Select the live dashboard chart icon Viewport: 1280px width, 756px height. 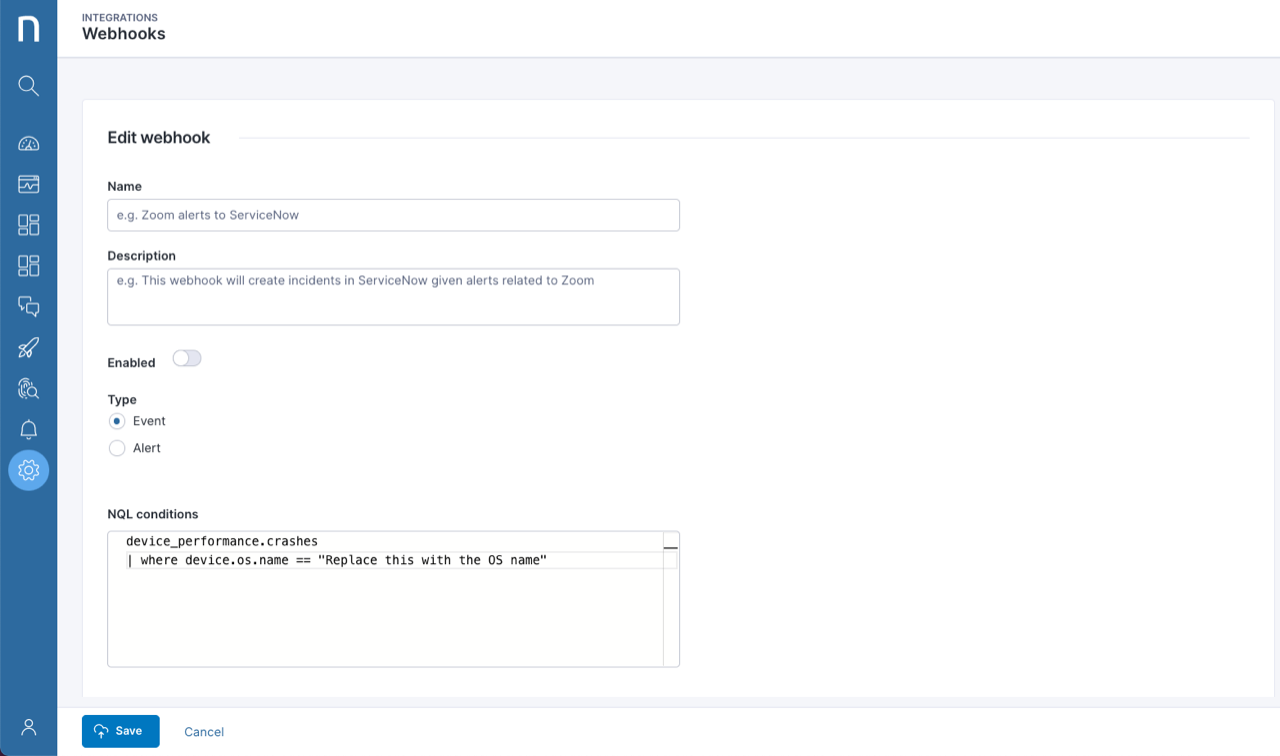[x=28, y=184]
